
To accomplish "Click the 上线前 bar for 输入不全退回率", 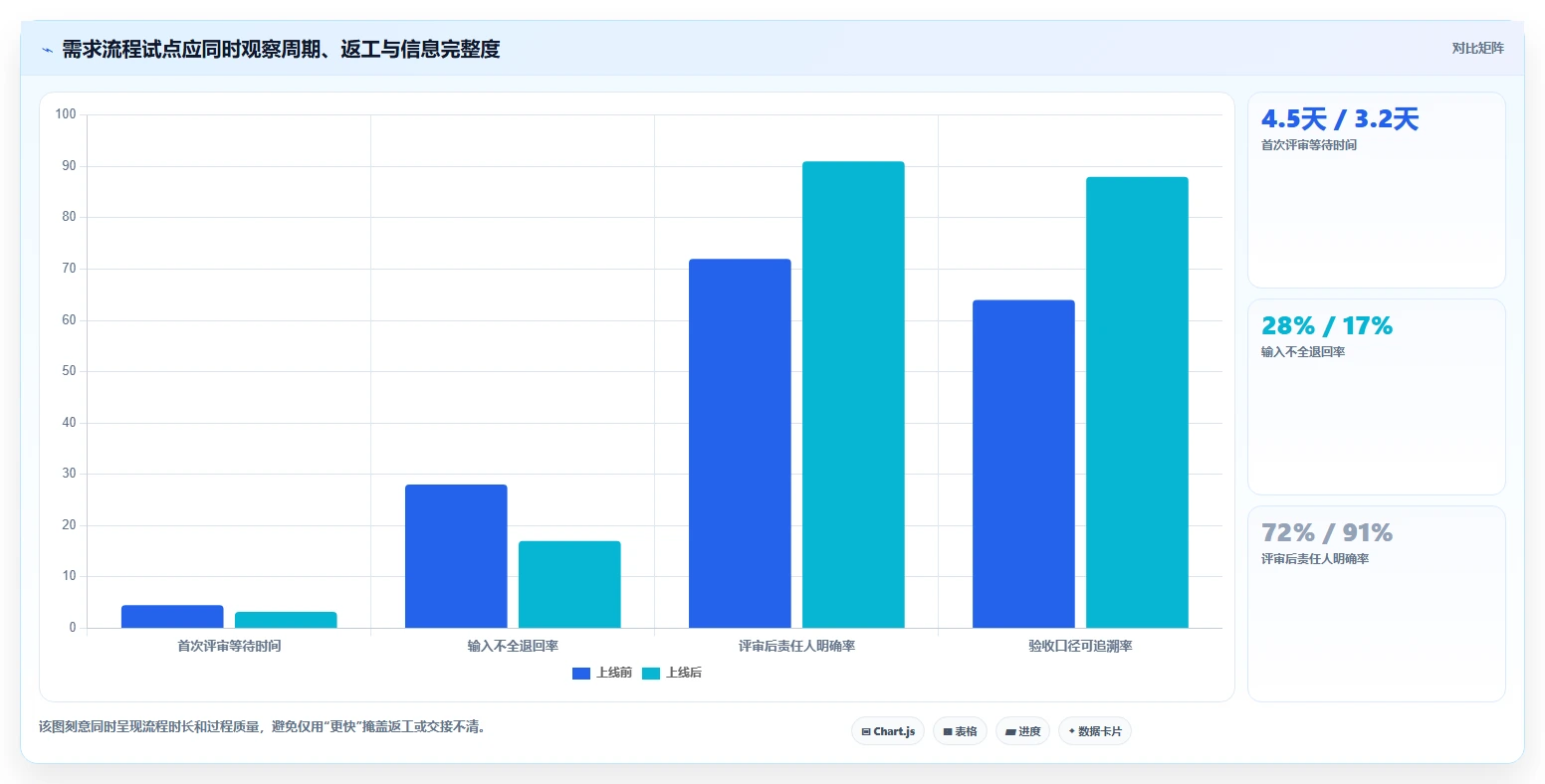I will 456,556.
